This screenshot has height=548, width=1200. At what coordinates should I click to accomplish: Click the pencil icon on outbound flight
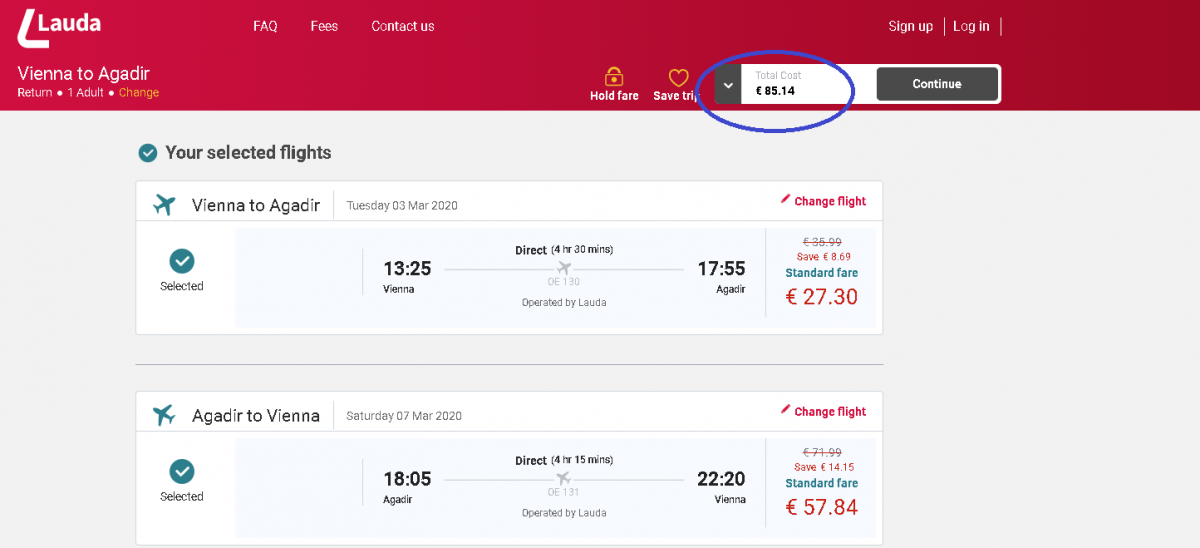[785, 200]
